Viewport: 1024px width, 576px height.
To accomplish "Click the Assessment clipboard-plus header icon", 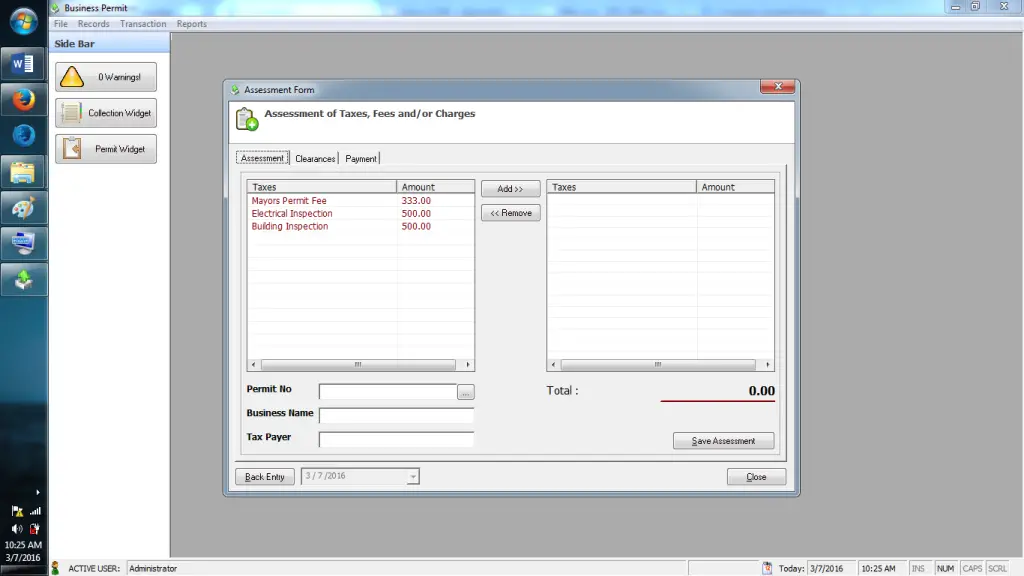I will coord(247,119).
